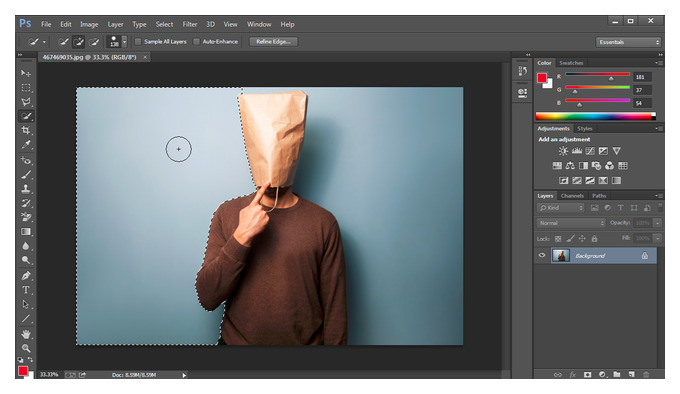
Task: Select the Gradient tool
Action: [26, 232]
